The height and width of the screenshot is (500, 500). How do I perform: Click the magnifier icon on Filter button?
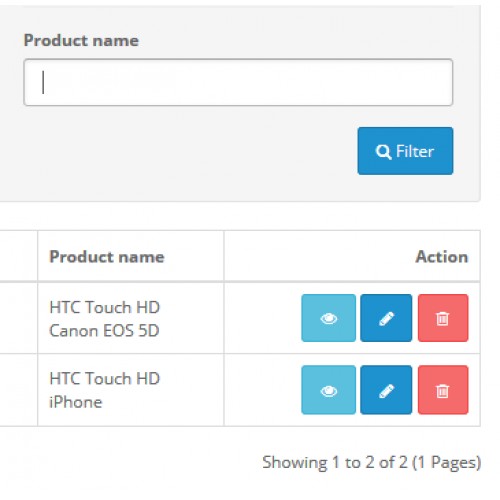click(383, 152)
